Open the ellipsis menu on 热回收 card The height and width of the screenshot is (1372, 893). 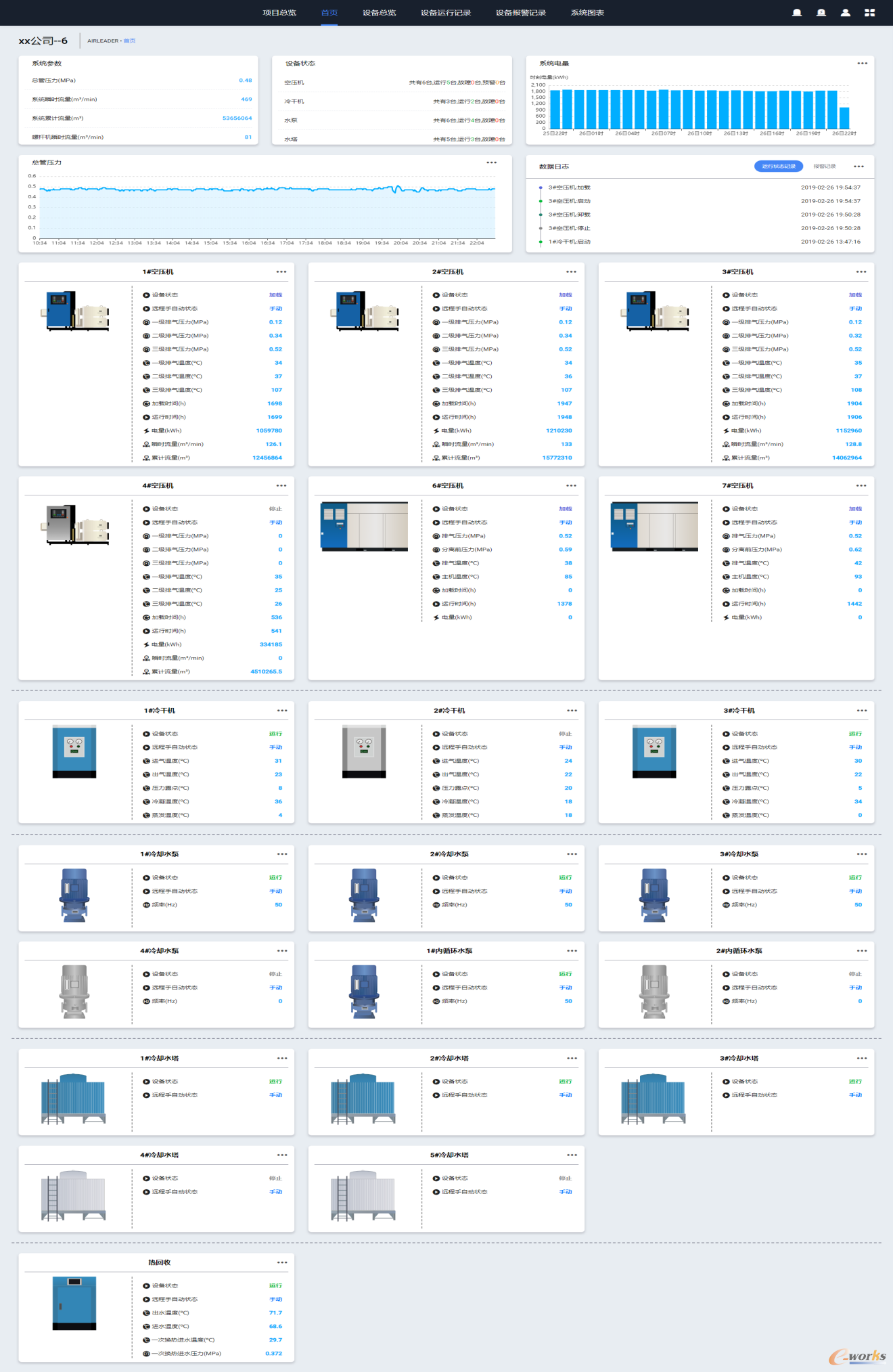coord(282,1262)
